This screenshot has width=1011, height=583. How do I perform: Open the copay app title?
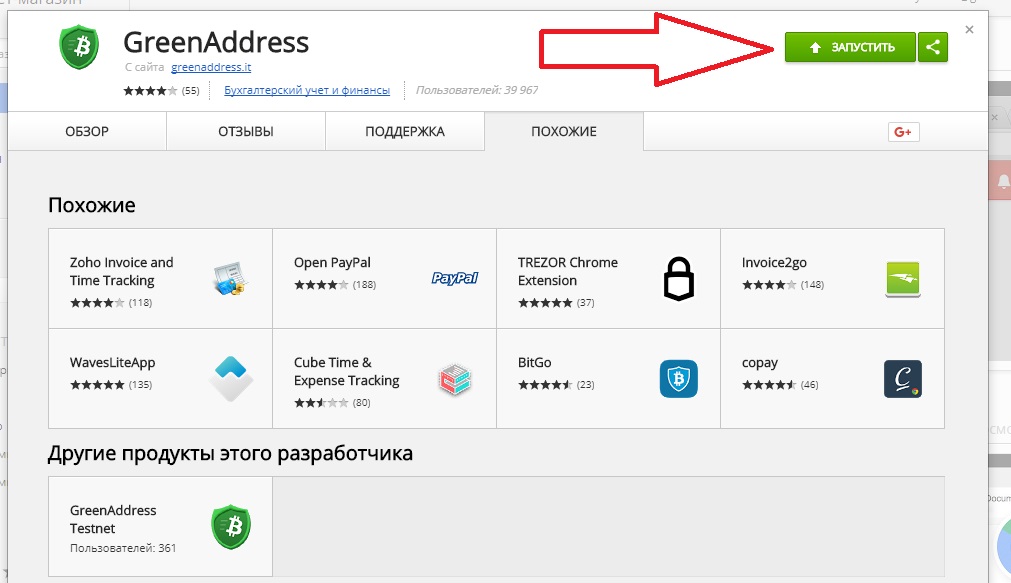(760, 363)
